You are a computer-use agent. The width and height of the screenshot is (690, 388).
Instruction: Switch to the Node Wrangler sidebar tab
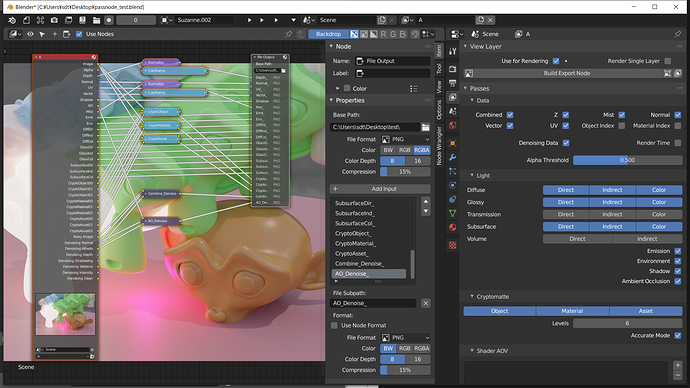[439, 146]
